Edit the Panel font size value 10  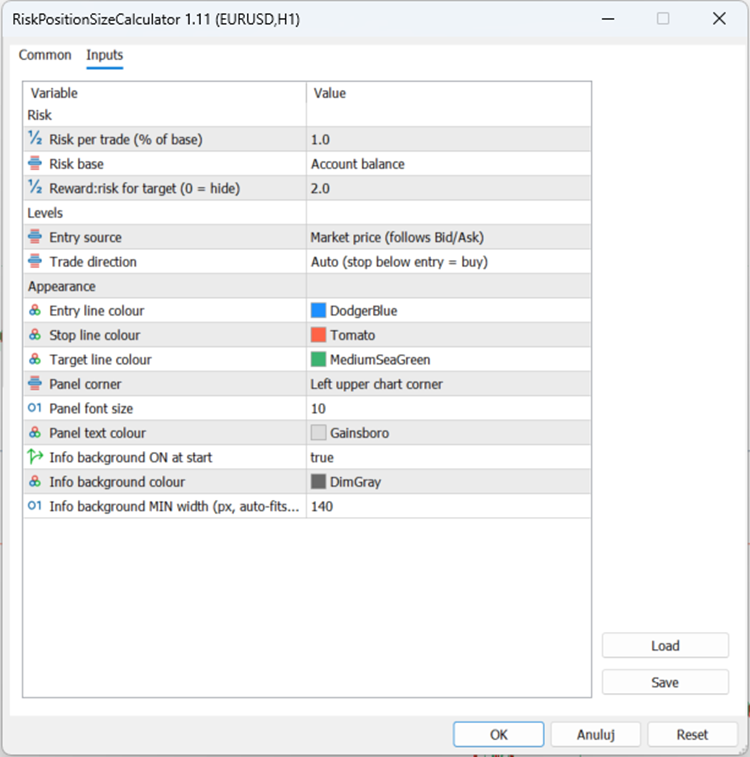448,408
